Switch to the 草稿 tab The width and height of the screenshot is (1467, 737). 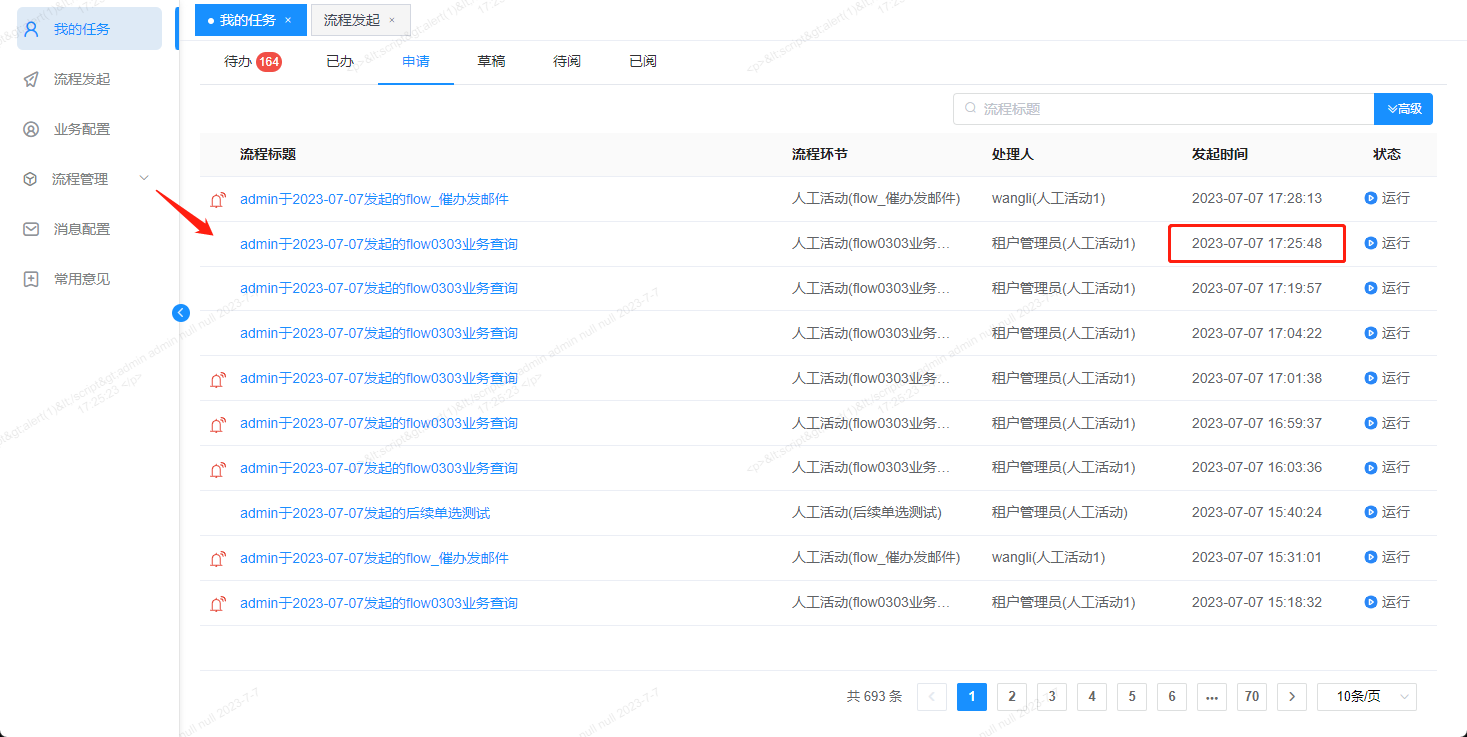click(x=491, y=61)
